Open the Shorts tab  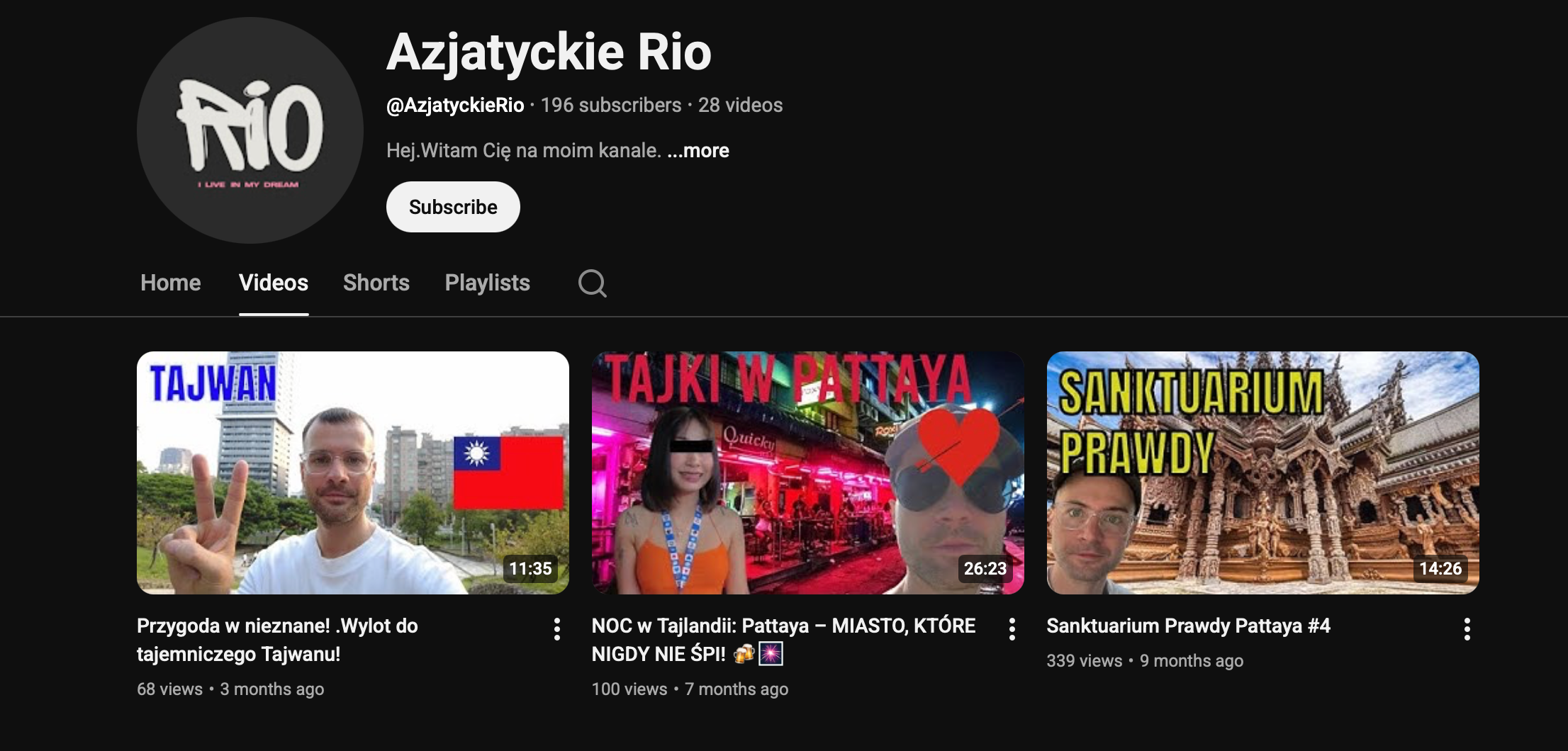376,283
